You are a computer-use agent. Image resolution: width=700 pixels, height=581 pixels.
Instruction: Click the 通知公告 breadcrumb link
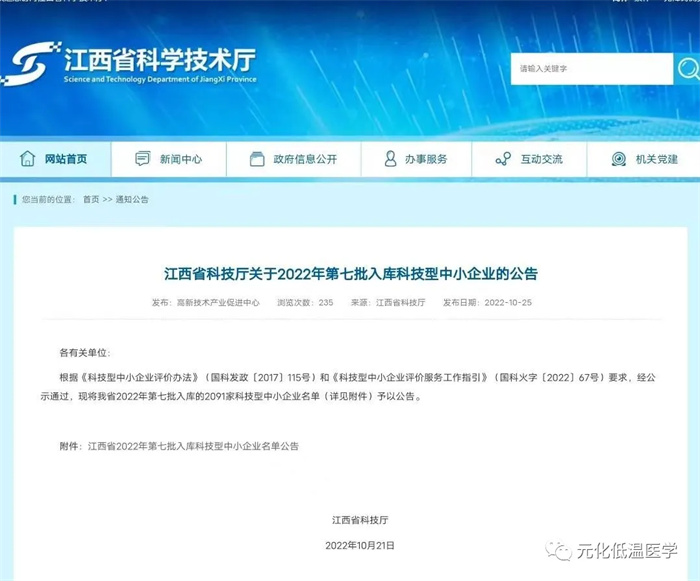click(x=132, y=200)
